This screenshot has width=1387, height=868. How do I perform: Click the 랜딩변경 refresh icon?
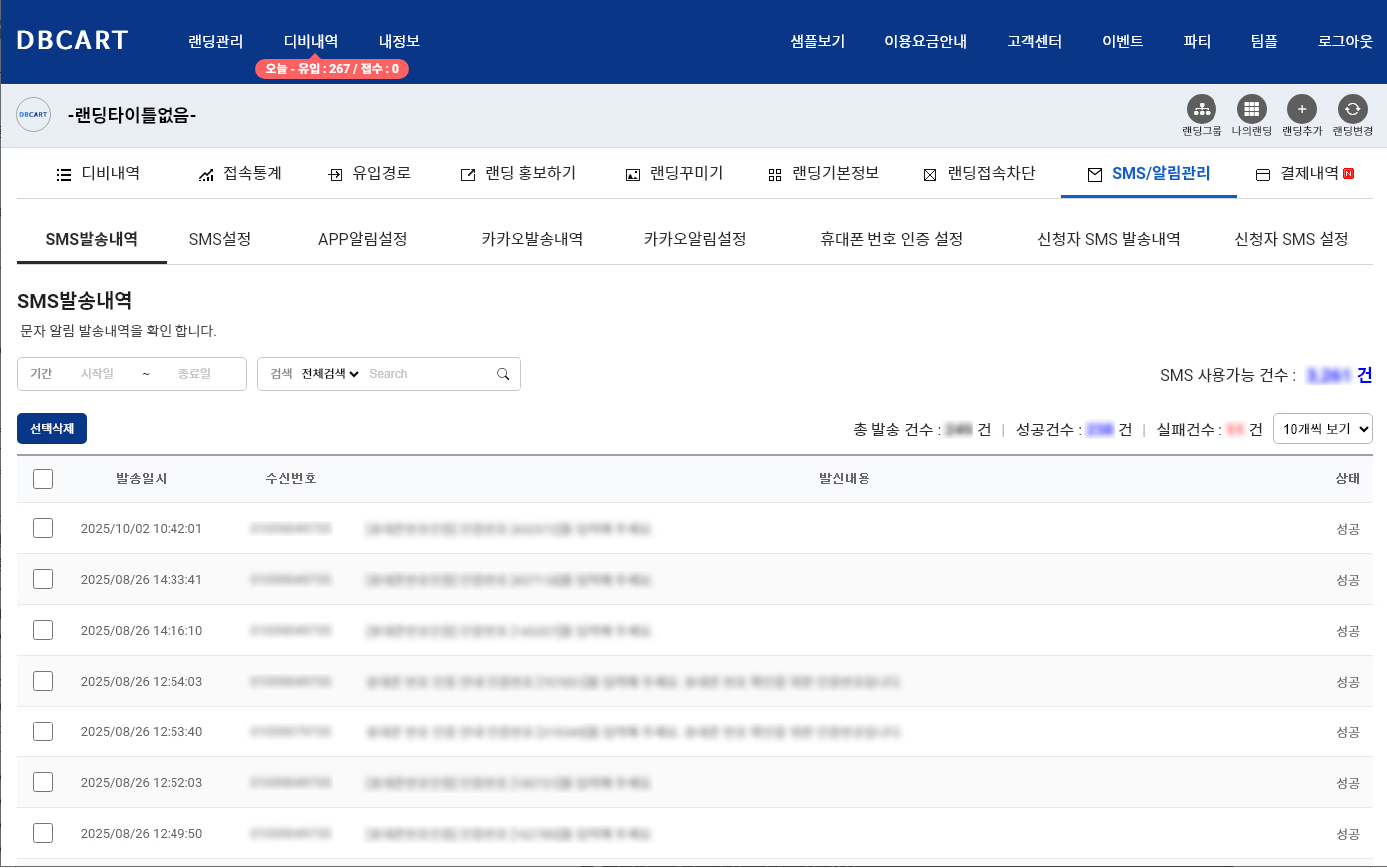[1352, 109]
